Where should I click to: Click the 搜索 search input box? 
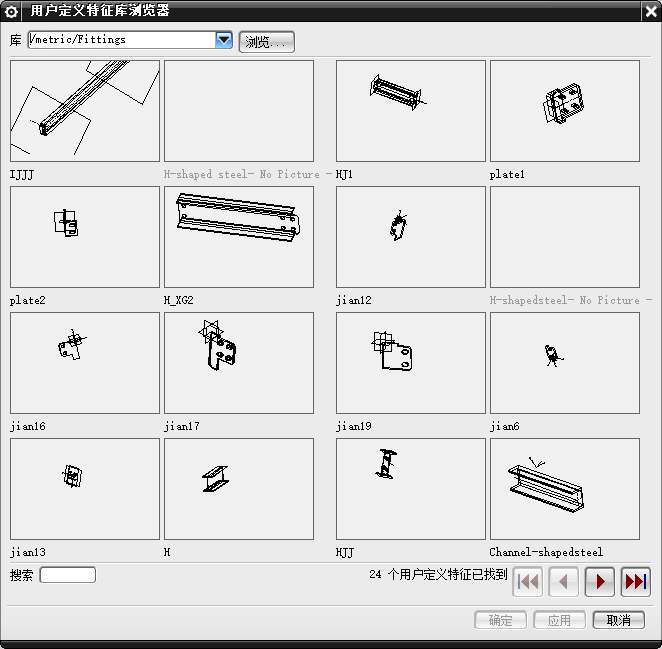click(68, 575)
